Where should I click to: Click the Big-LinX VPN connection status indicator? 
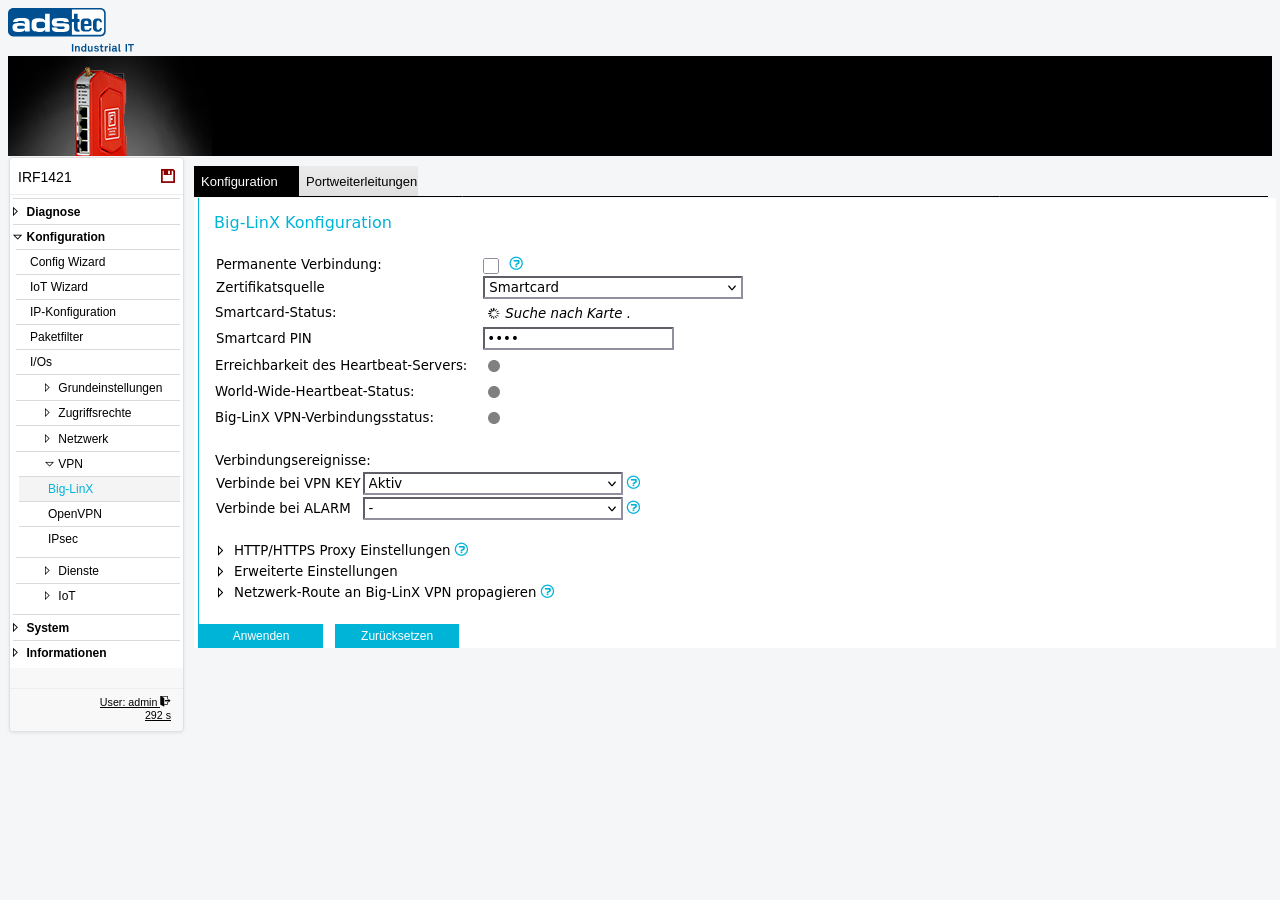click(x=494, y=418)
